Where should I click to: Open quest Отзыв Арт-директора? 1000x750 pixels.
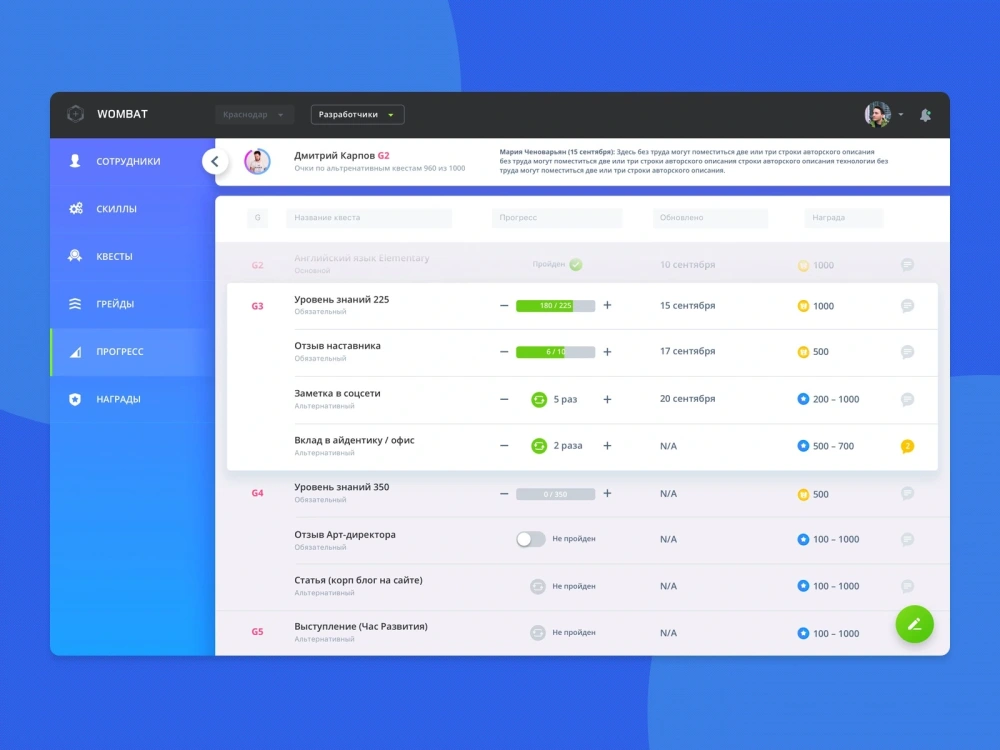click(345, 535)
